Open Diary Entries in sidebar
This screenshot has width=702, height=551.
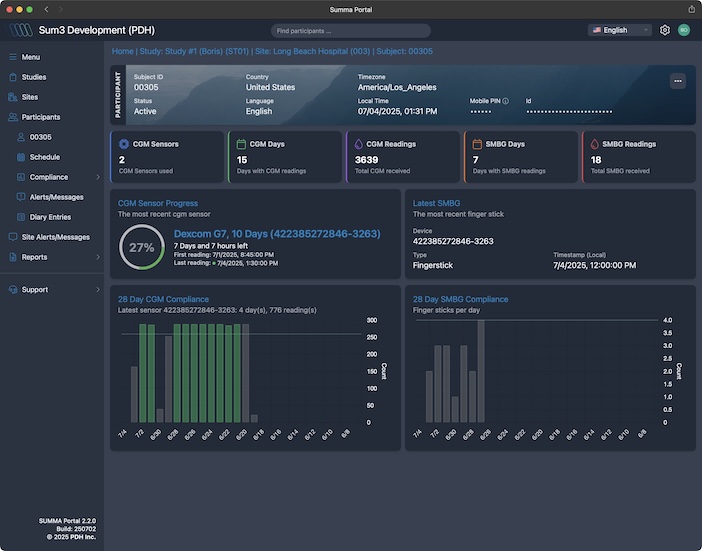[x=50, y=217]
